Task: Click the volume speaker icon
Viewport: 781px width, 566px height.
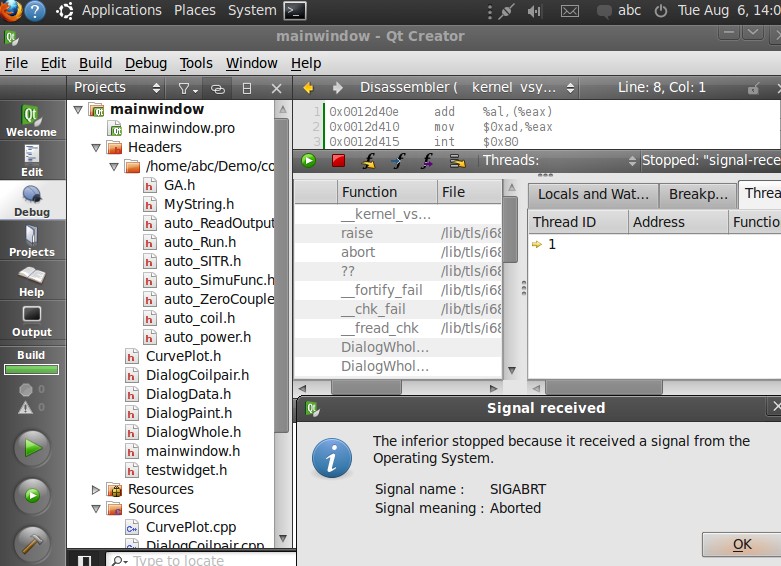Action: [534, 10]
